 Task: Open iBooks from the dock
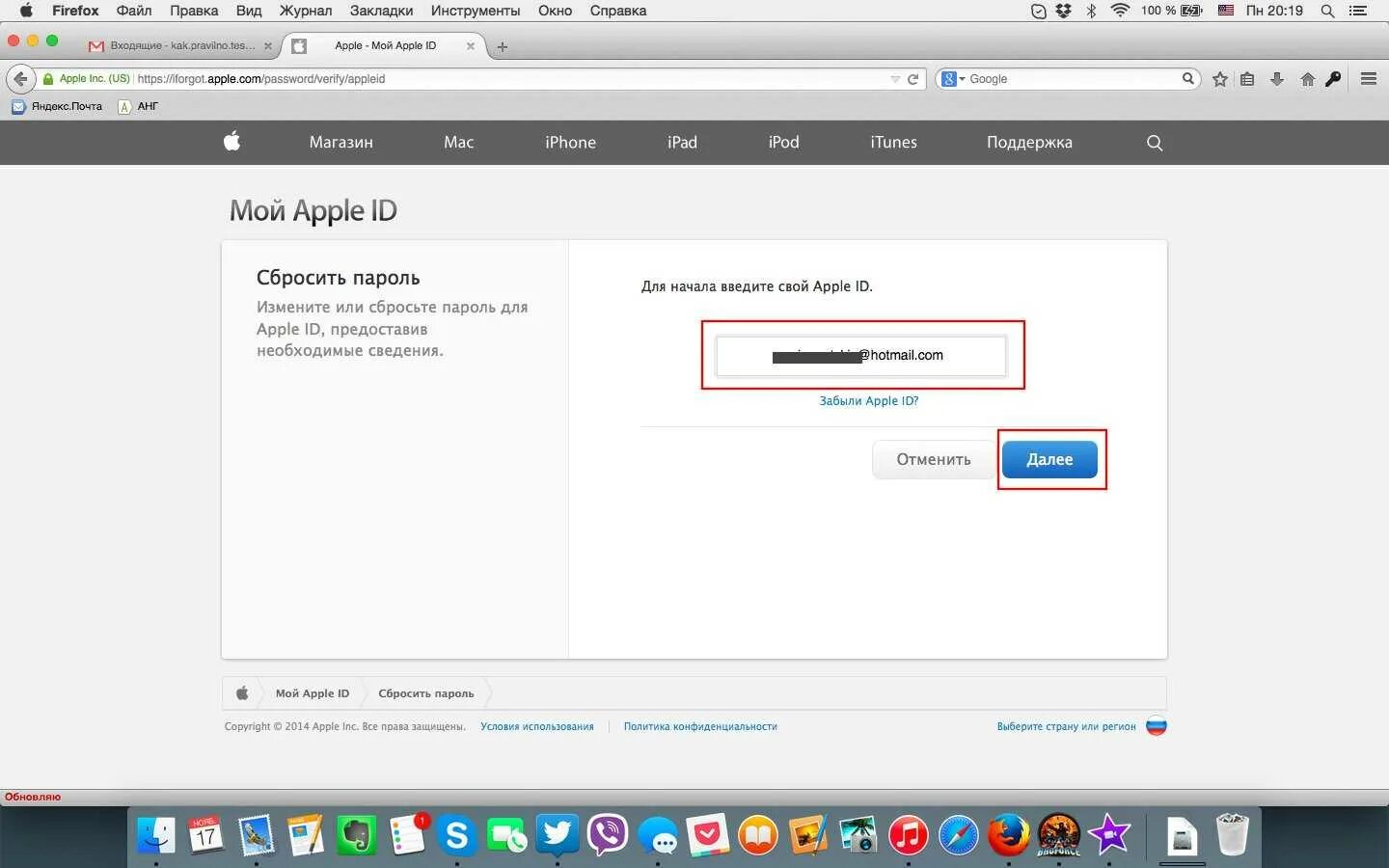click(758, 835)
